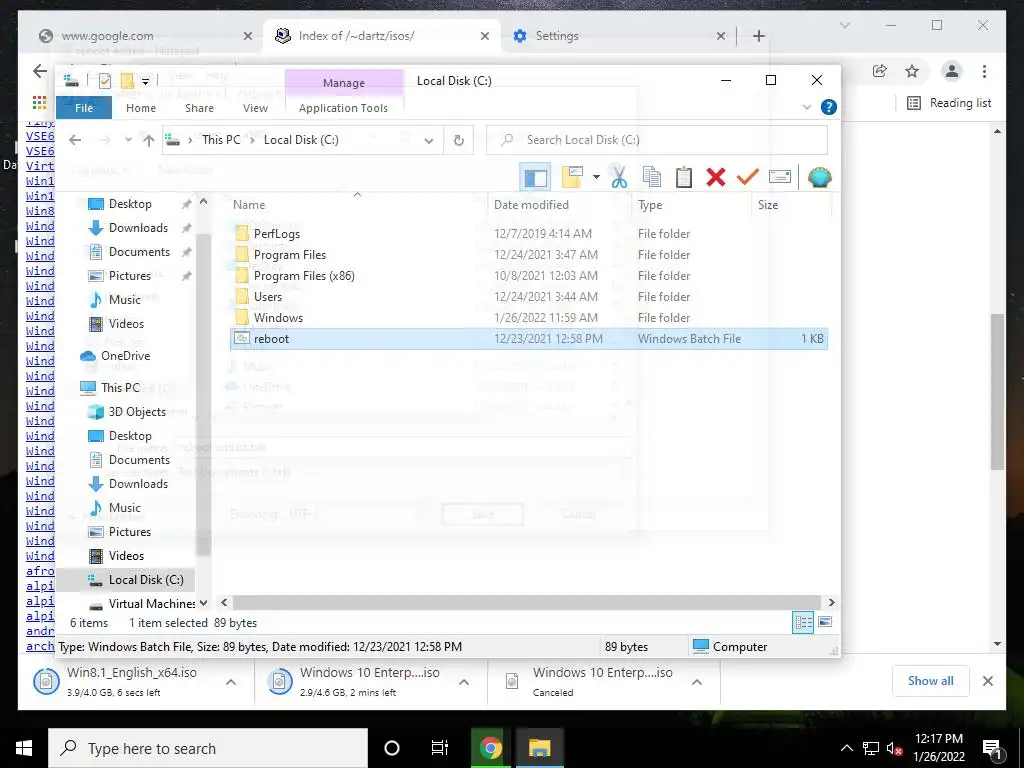Customize Quick Access Toolbar dropdown arrow

pyautogui.click(x=146, y=82)
